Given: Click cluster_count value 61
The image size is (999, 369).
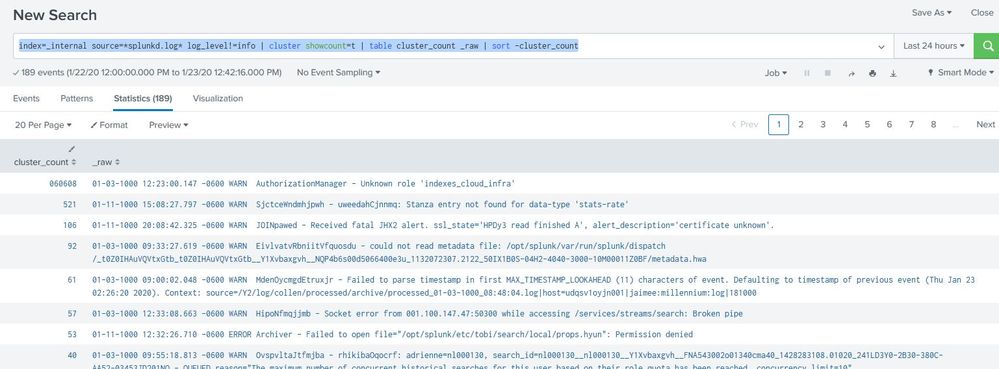Looking at the screenshot, I should 71,280.
